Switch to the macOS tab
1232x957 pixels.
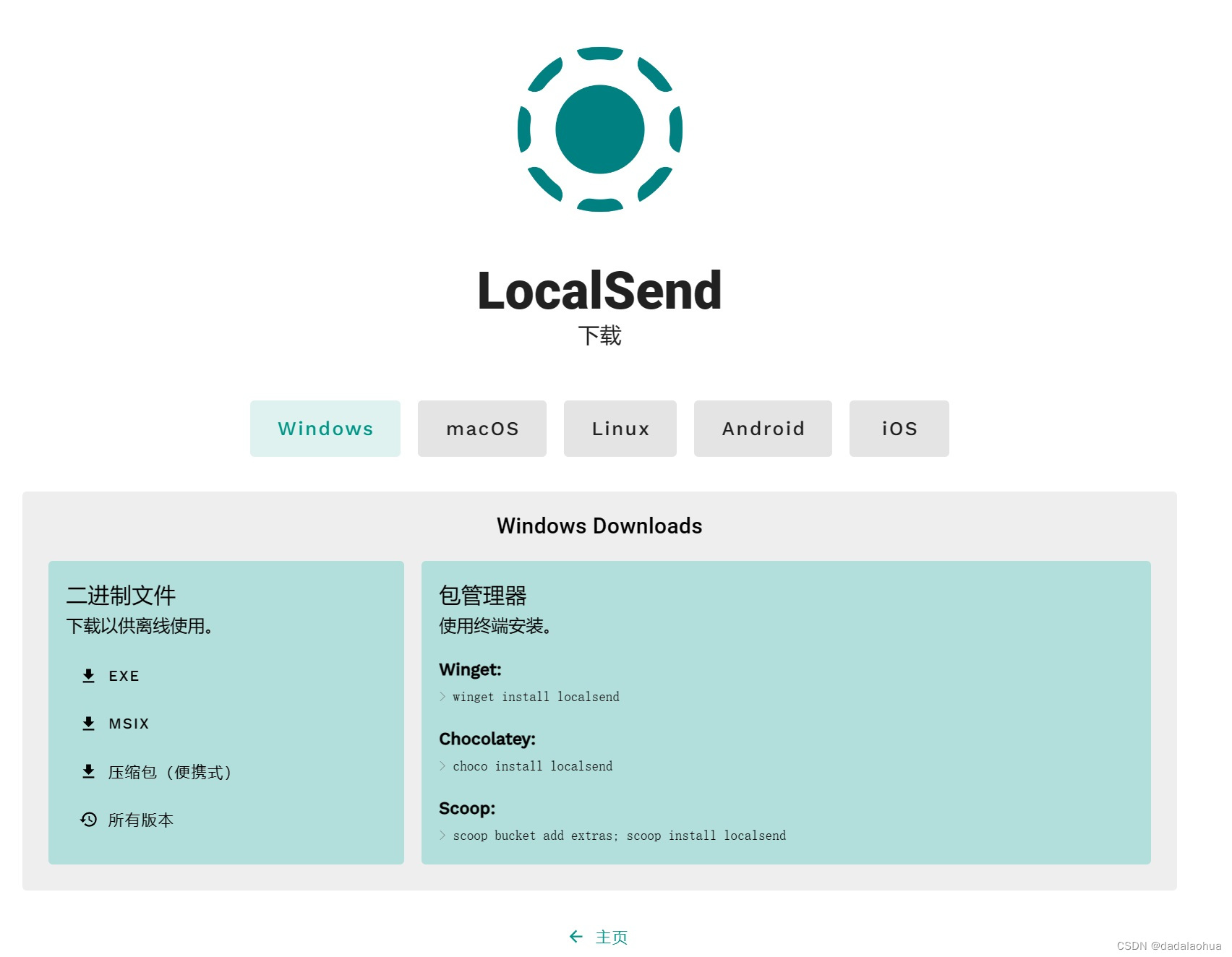(x=482, y=429)
